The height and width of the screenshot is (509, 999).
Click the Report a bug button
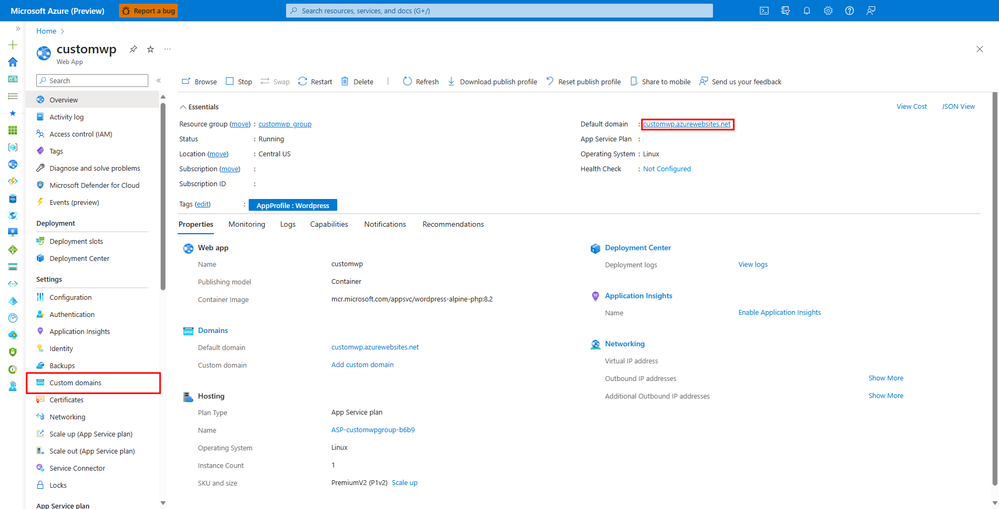148,11
